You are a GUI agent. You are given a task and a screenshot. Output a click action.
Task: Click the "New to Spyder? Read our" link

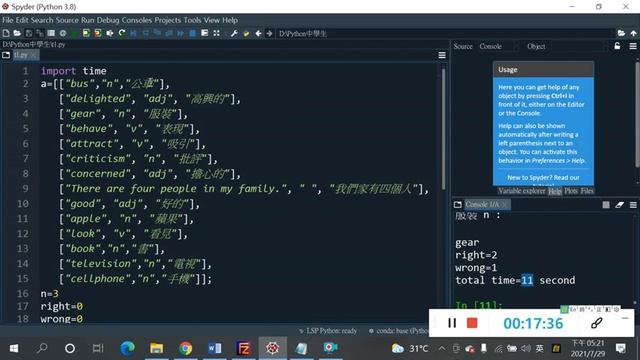(x=543, y=178)
